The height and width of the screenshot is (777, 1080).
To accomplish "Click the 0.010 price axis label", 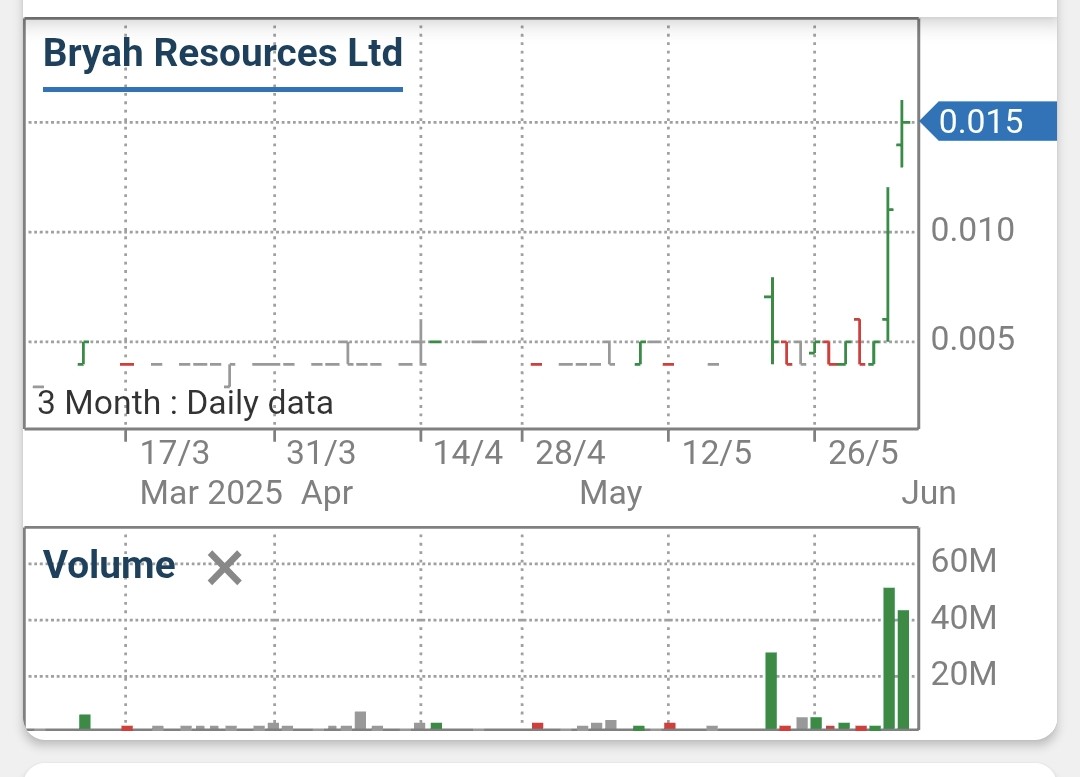I will [x=972, y=230].
